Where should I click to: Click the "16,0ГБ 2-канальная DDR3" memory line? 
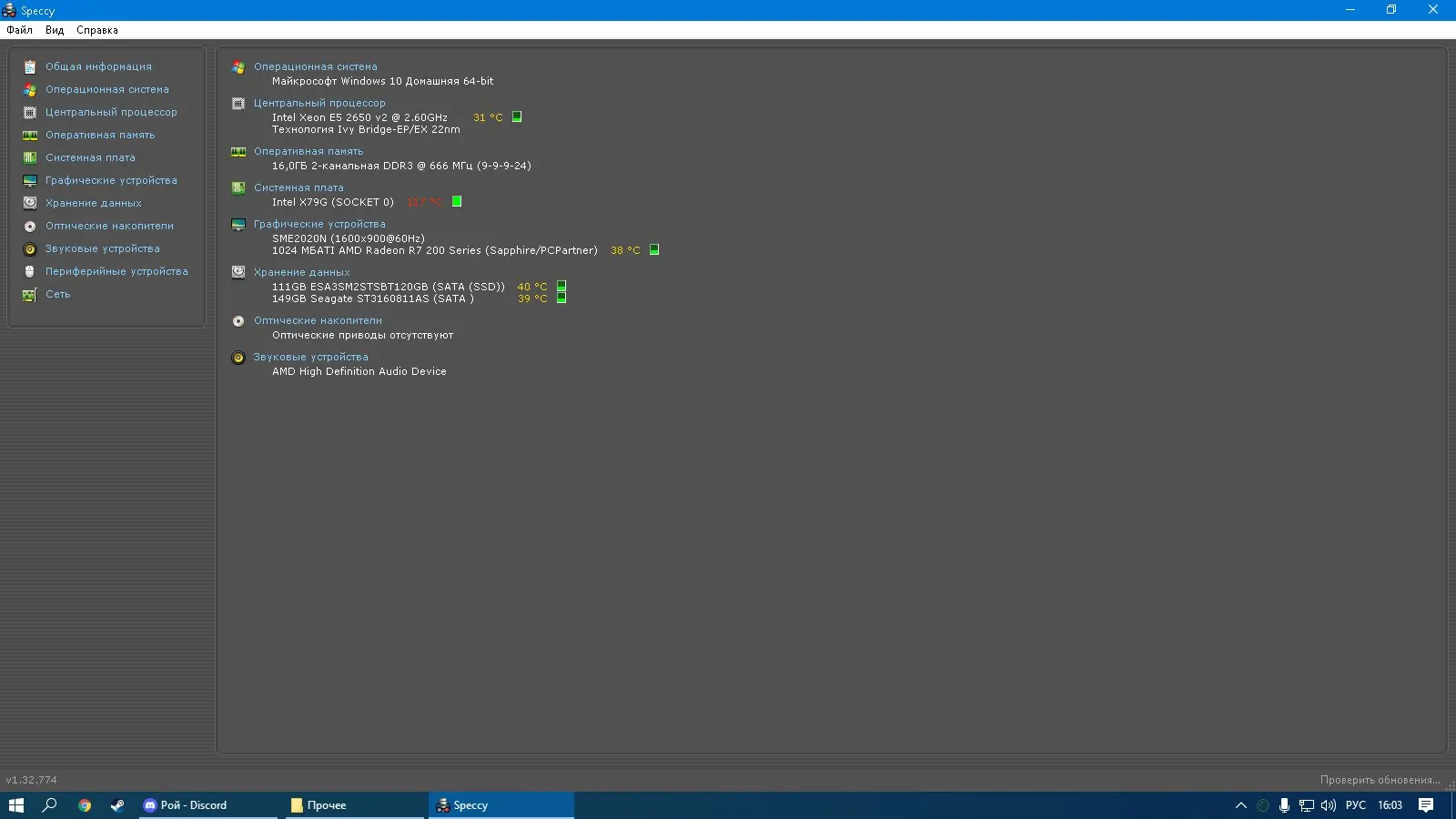(x=401, y=166)
